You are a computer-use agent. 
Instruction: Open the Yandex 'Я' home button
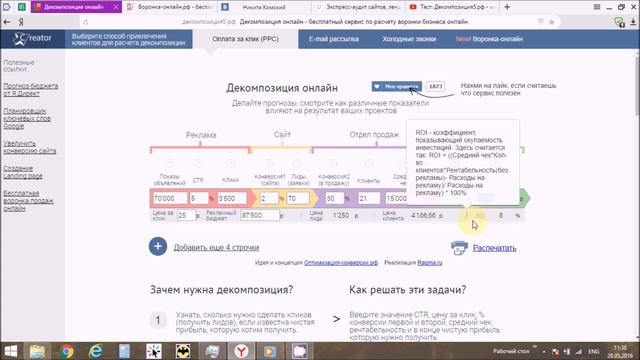pyautogui.click(x=21, y=22)
